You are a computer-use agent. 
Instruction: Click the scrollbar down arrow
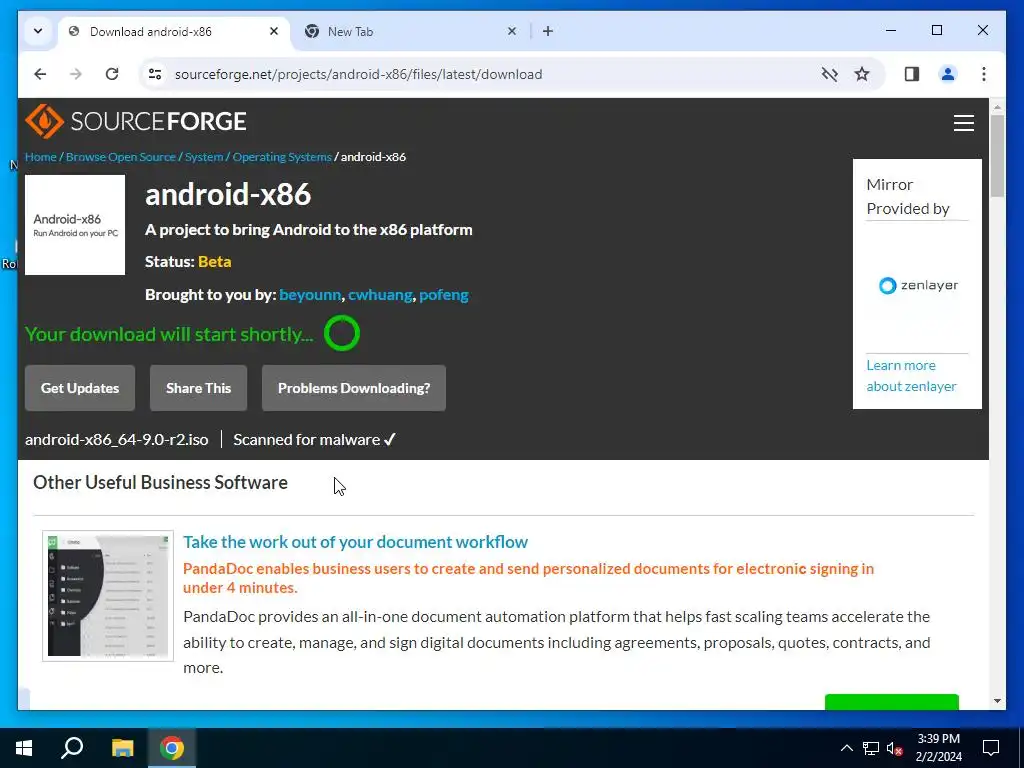tap(997, 701)
